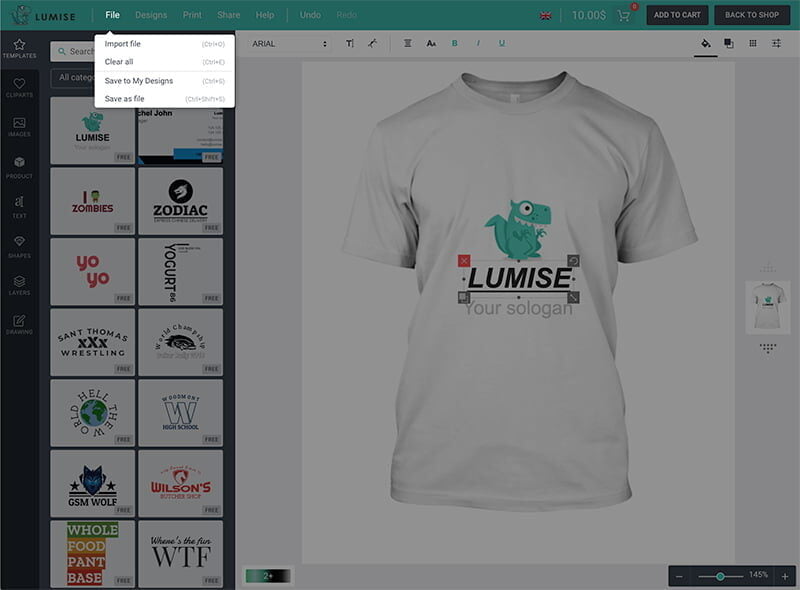This screenshot has height=590, width=800.
Task: Open the Layers panel in the sidebar
Action: pyautogui.click(x=19, y=285)
